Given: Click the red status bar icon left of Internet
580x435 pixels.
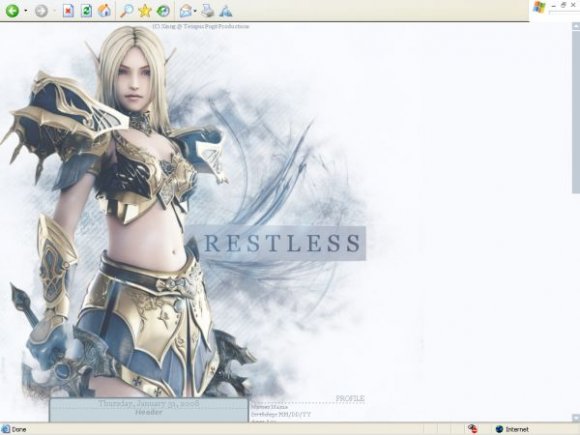Looking at the screenshot, I should (x=472, y=429).
